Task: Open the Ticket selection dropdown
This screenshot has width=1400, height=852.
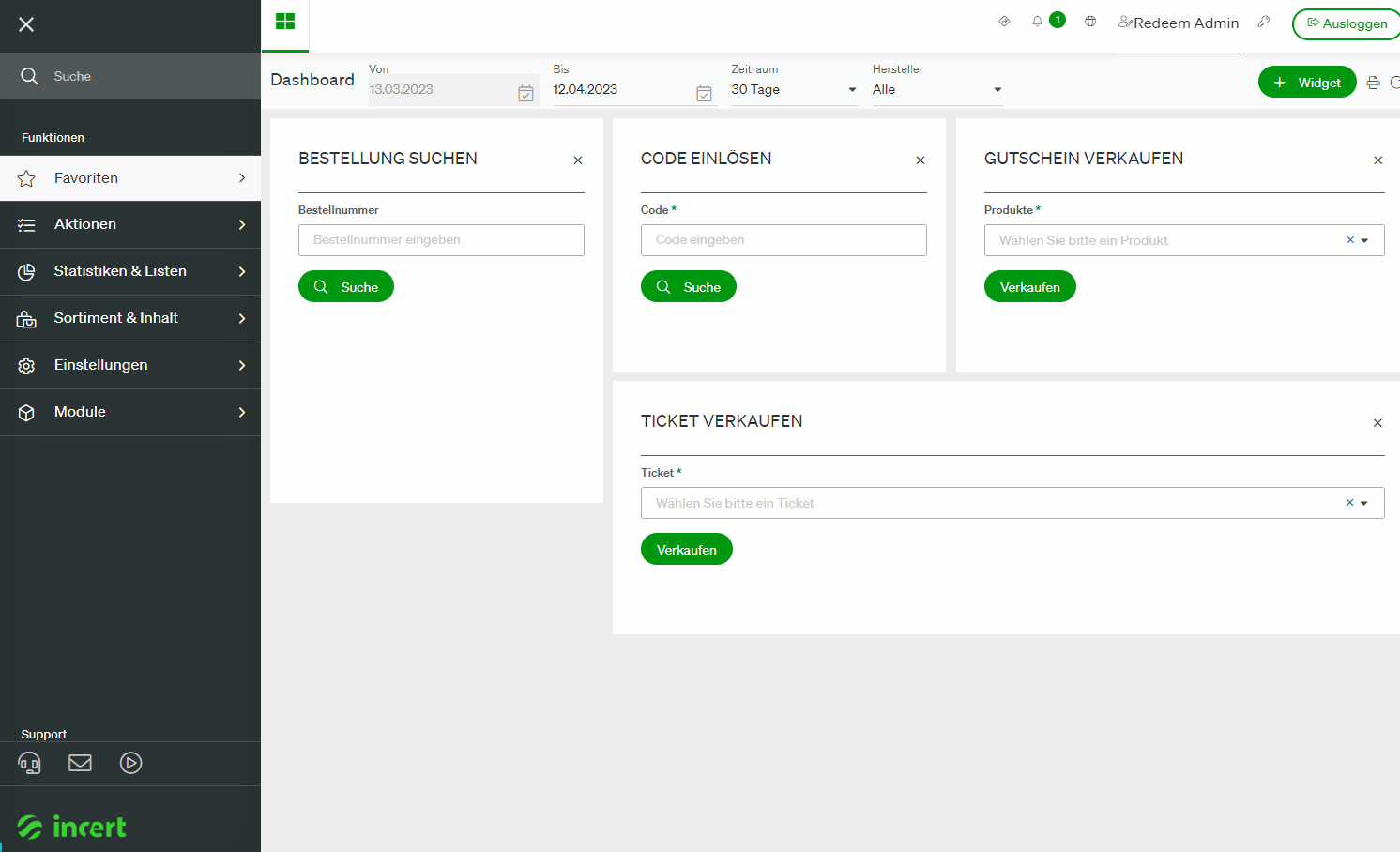Action: [x=1012, y=503]
